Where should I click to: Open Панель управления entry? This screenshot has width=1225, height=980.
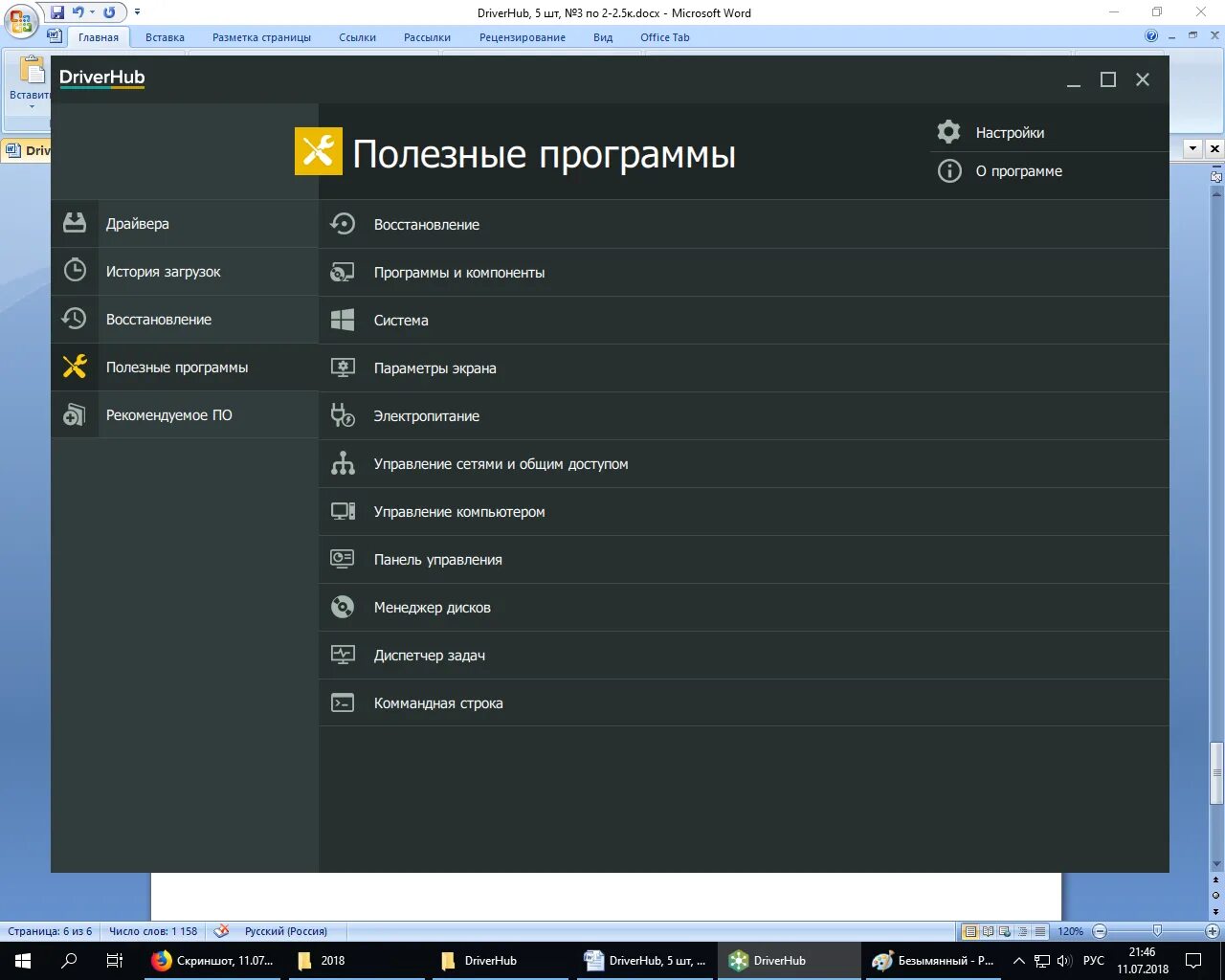[744, 559]
